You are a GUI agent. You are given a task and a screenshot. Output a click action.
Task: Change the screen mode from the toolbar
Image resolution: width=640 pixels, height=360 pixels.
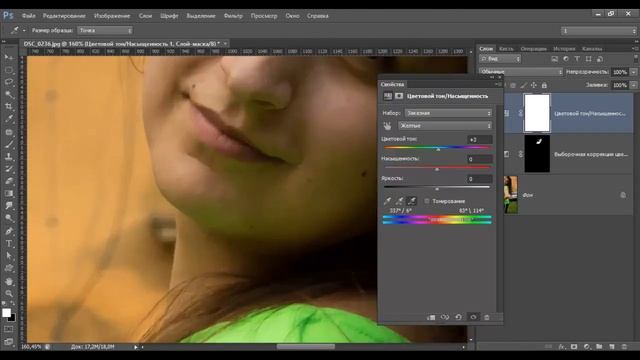(9, 342)
